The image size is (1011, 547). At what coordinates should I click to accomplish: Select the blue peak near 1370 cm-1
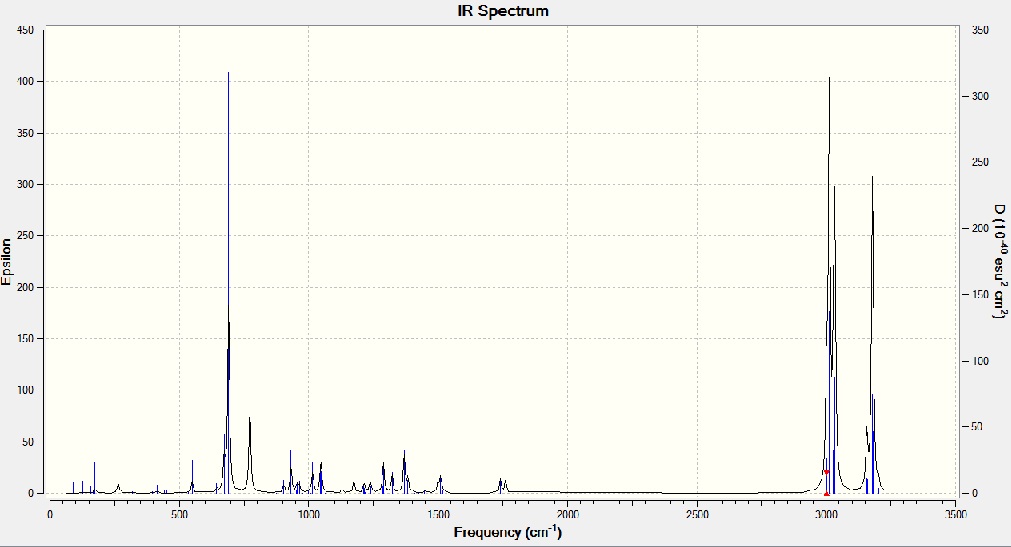tap(404, 472)
